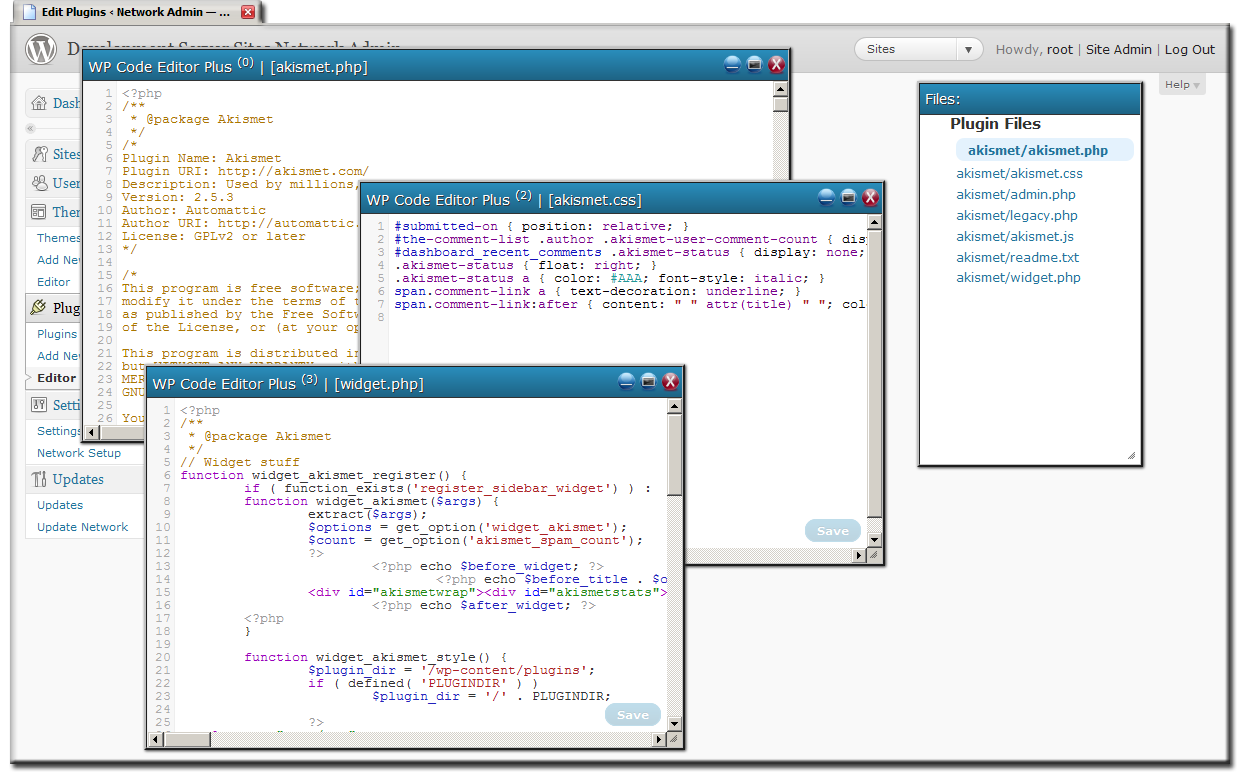Click scroll-right arrow in widget.php horizontal scrollbar
Image resolution: width=1244 pixels, height=782 pixels.
click(660, 739)
